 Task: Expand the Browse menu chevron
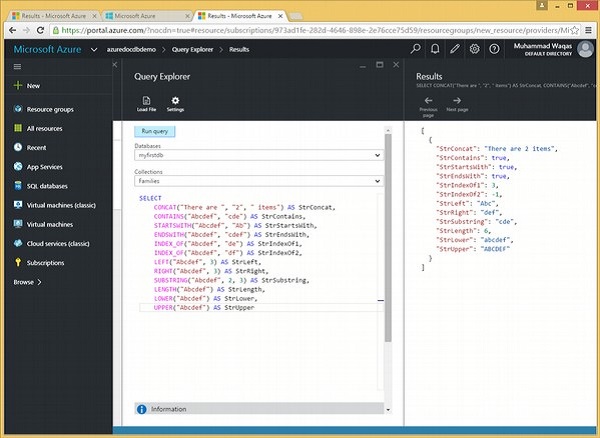pyautogui.click(x=41, y=282)
